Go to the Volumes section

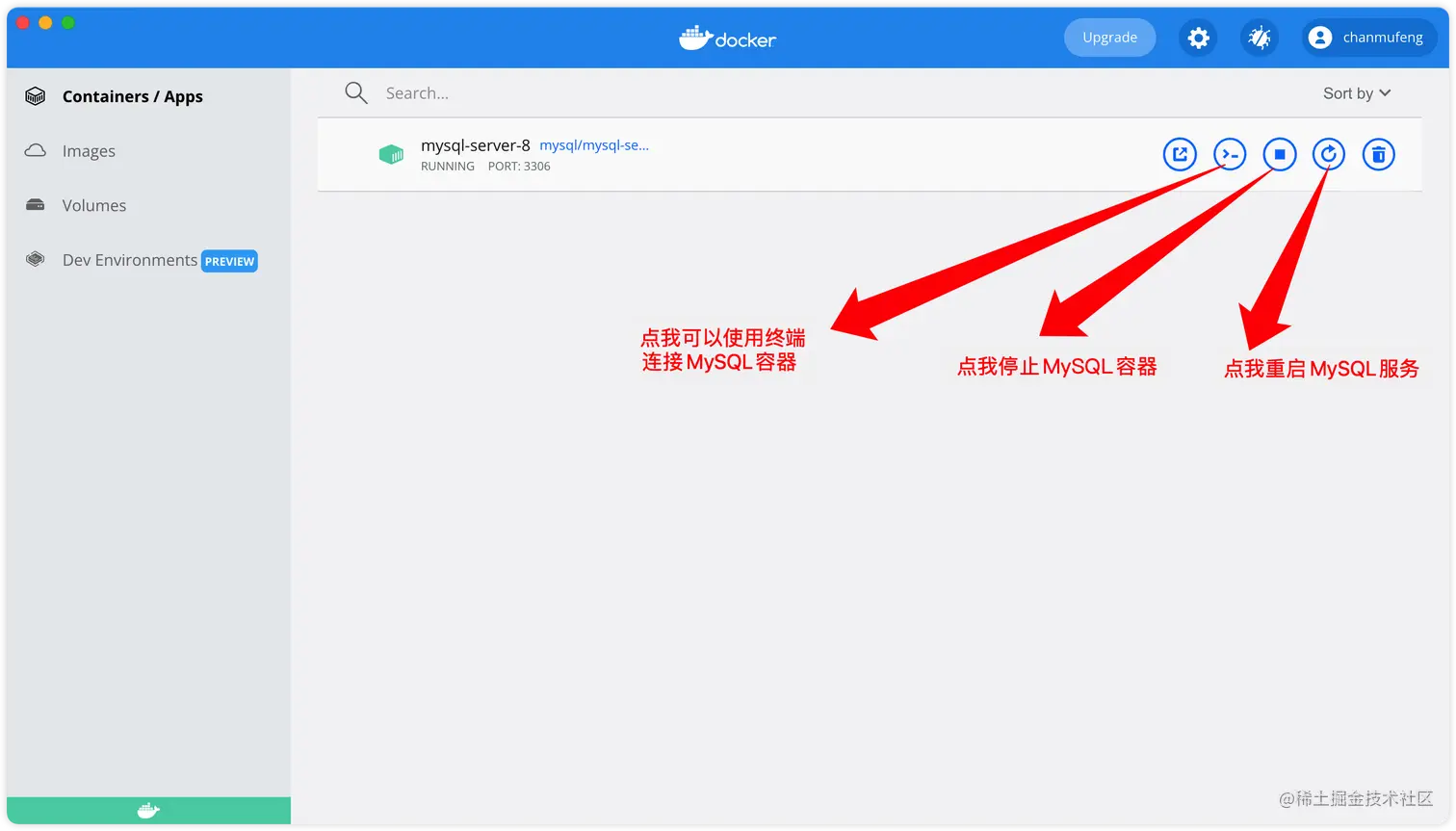pos(94,205)
